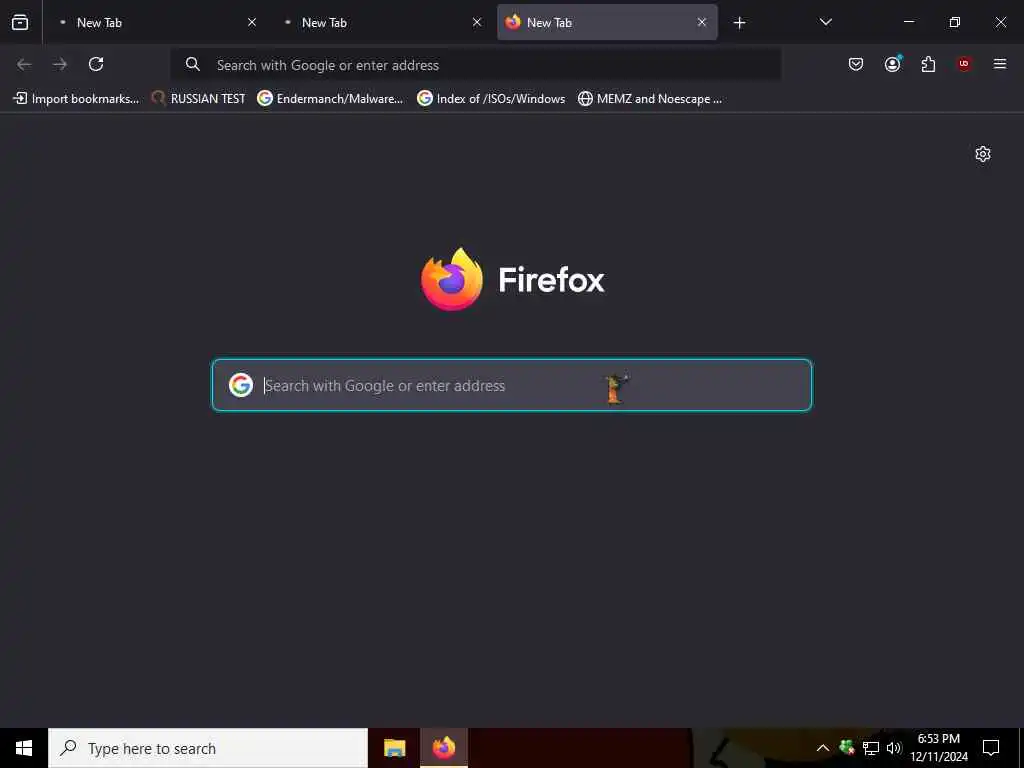The width and height of the screenshot is (1024, 768).
Task: Click the green security tray icon
Action: 847,747
